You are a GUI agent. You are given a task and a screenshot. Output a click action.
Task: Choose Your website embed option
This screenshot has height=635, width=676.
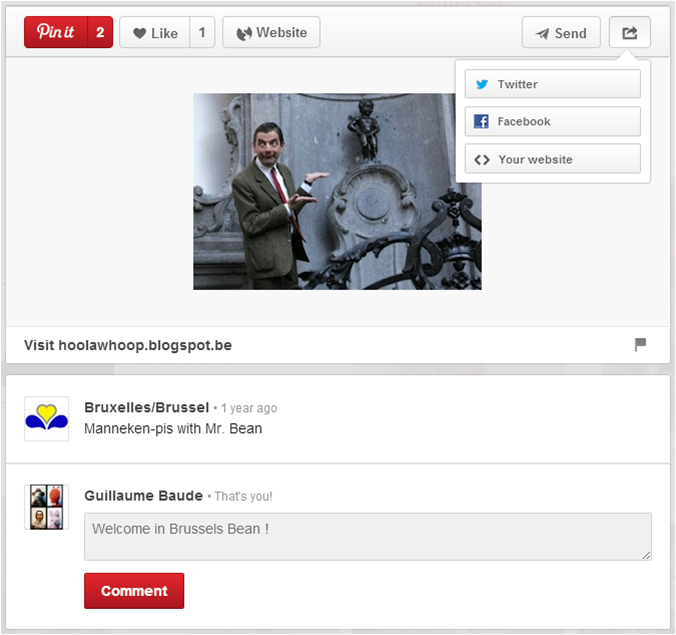point(553,159)
